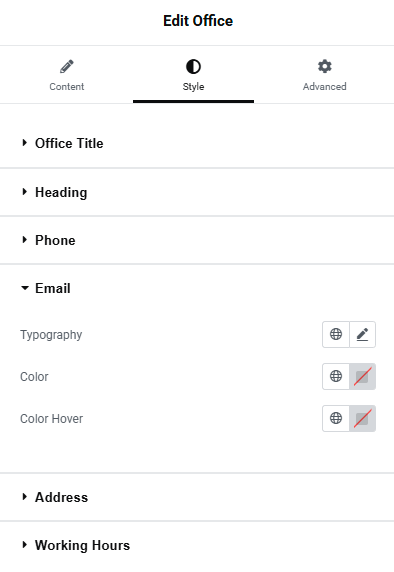Screen dimensions: 394x572
Task: Open global colors globe for Color
Action: pyautogui.click(x=336, y=376)
